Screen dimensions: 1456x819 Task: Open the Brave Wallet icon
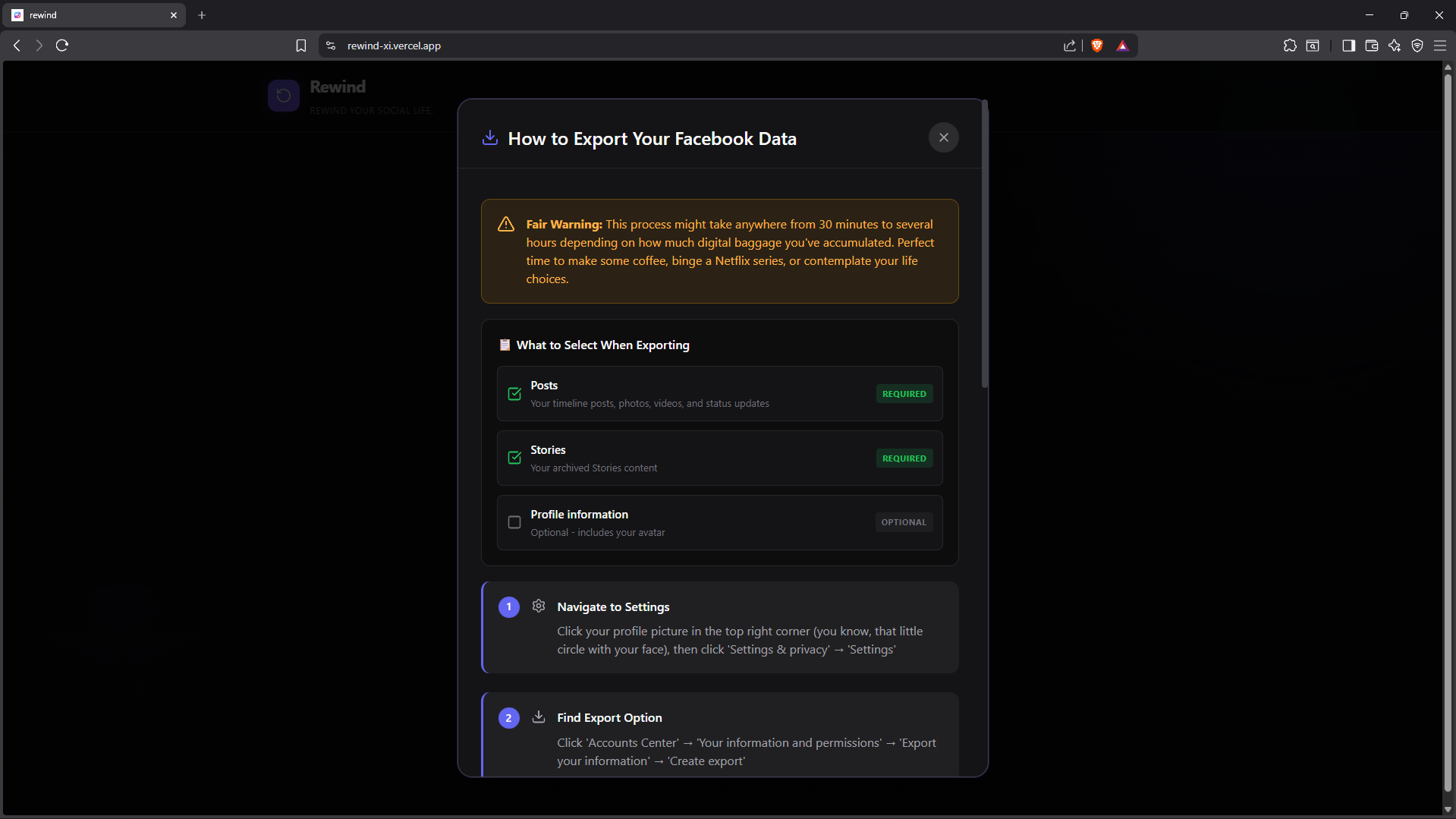coord(1371,46)
